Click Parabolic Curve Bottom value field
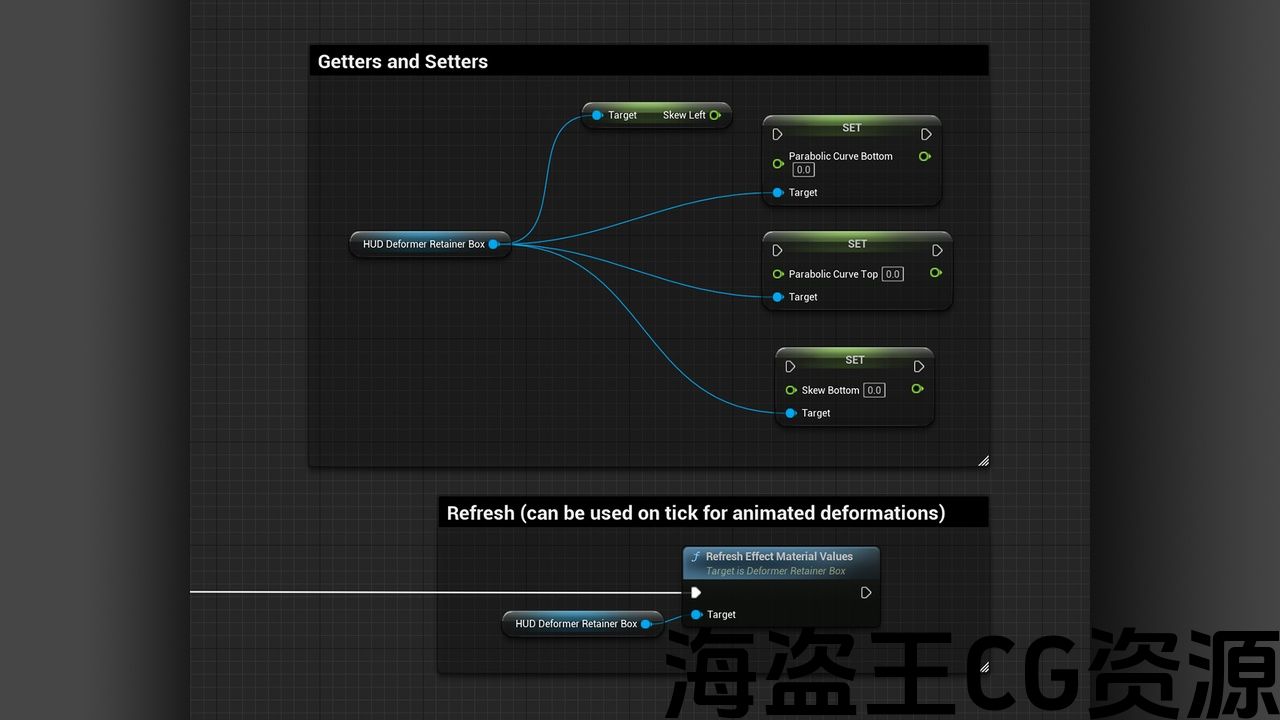 pyautogui.click(x=803, y=170)
